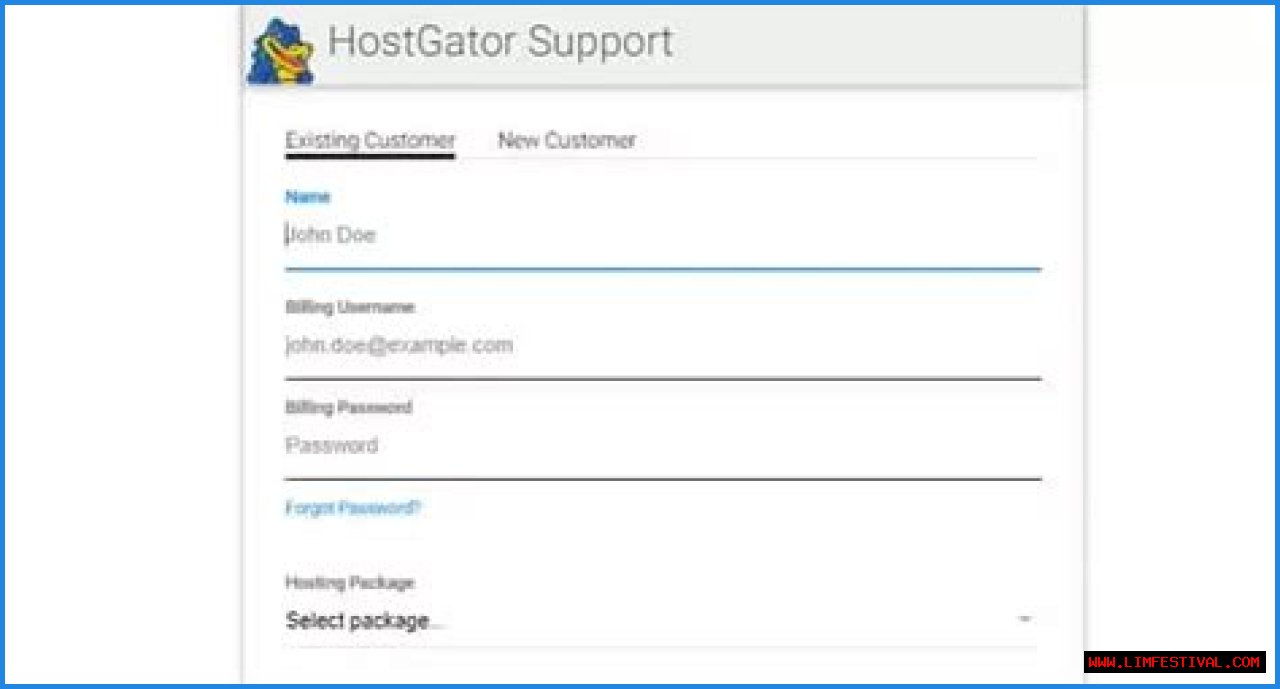
Task: Click the underline below the Billing Username field
Action: [x=662, y=378]
